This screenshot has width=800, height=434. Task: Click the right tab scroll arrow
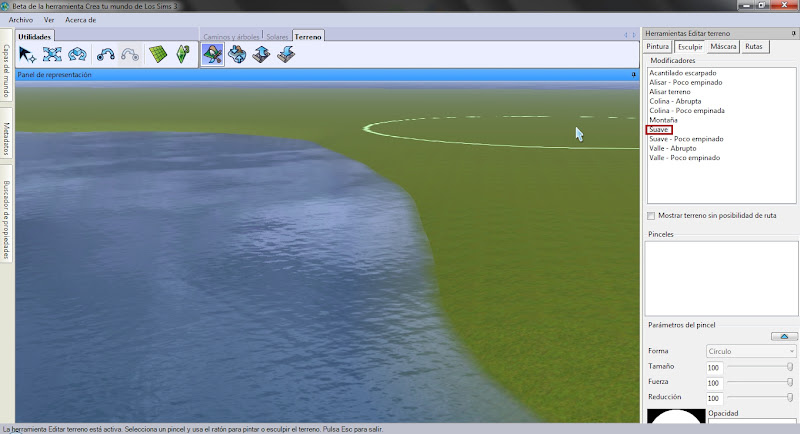point(634,35)
